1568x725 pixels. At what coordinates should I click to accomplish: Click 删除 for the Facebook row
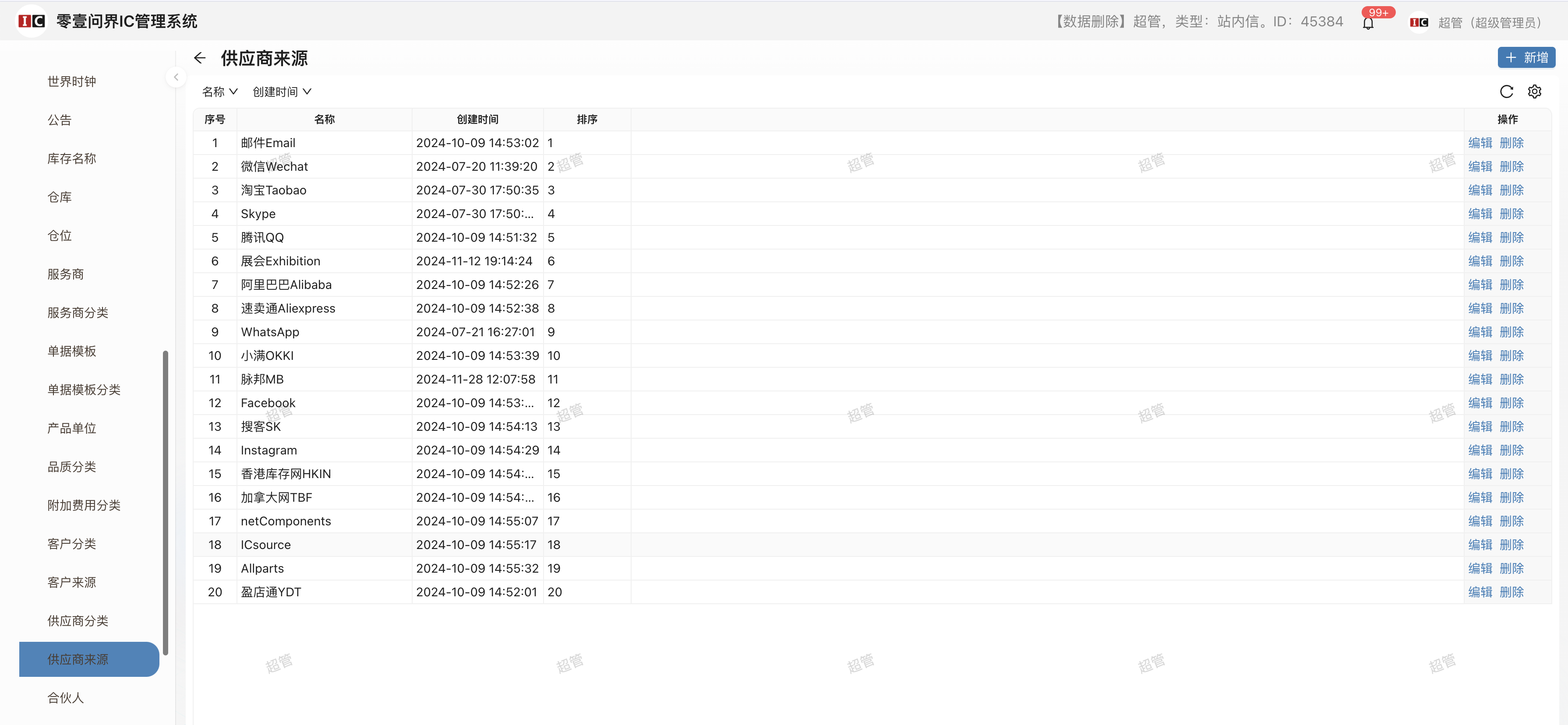coord(1511,403)
